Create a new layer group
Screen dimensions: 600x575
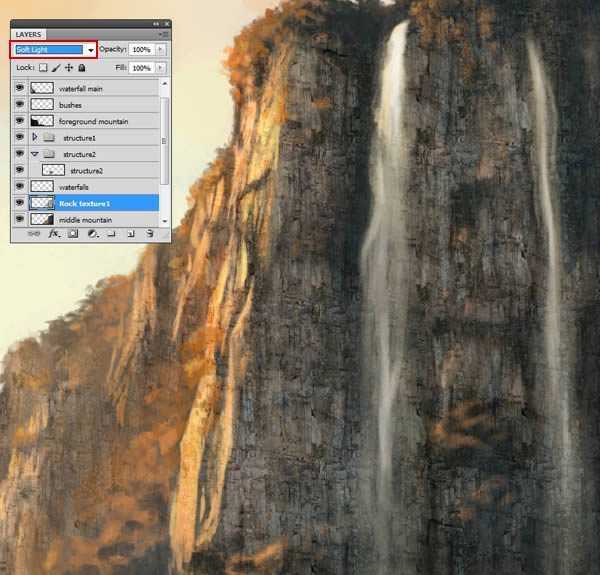[x=111, y=233]
